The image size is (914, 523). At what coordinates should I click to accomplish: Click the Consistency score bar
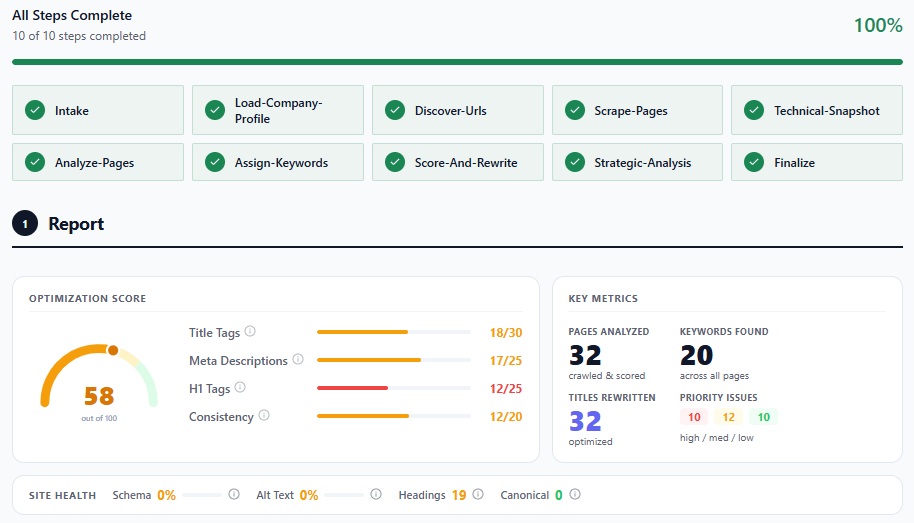point(393,416)
